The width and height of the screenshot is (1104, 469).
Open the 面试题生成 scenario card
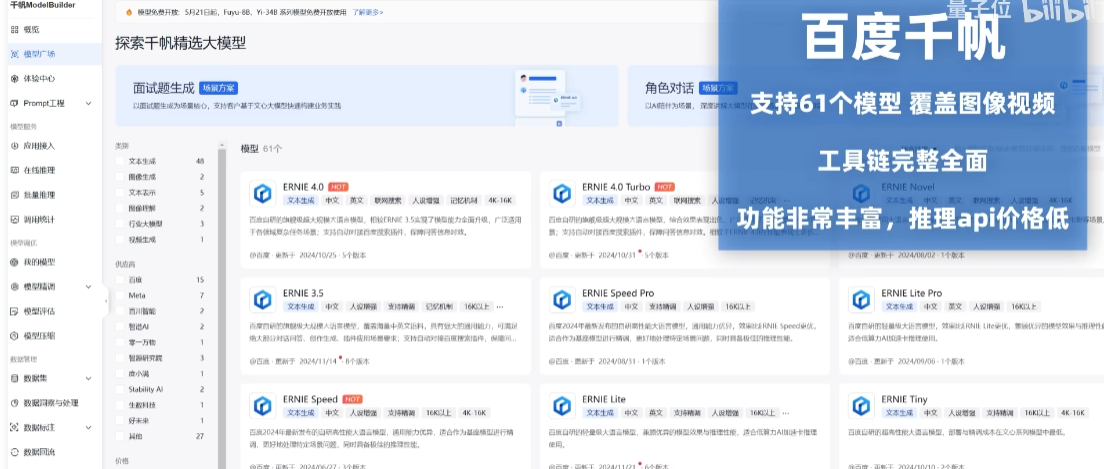tap(366, 95)
